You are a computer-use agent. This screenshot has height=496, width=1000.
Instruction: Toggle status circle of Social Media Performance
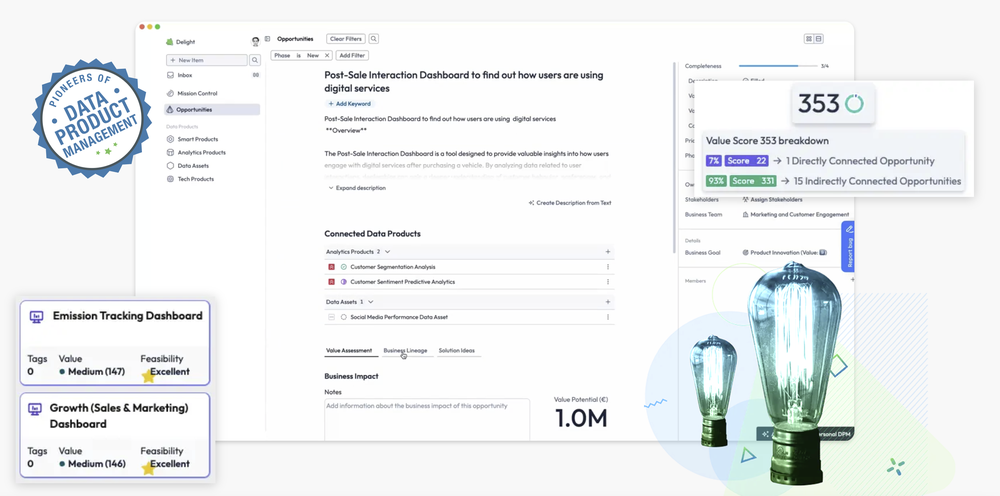(x=344, y=317)
